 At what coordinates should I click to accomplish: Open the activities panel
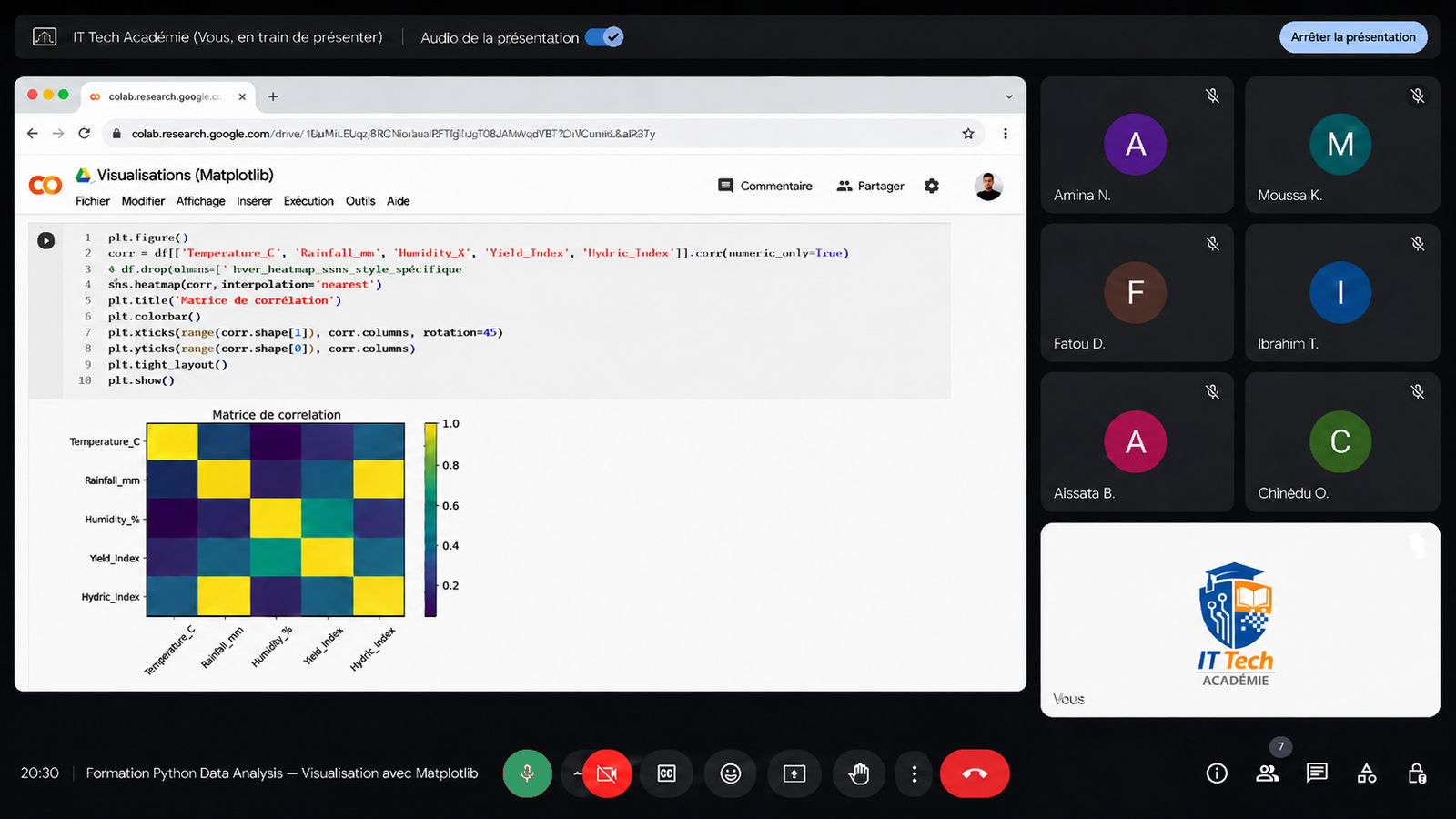[1367, 773]
